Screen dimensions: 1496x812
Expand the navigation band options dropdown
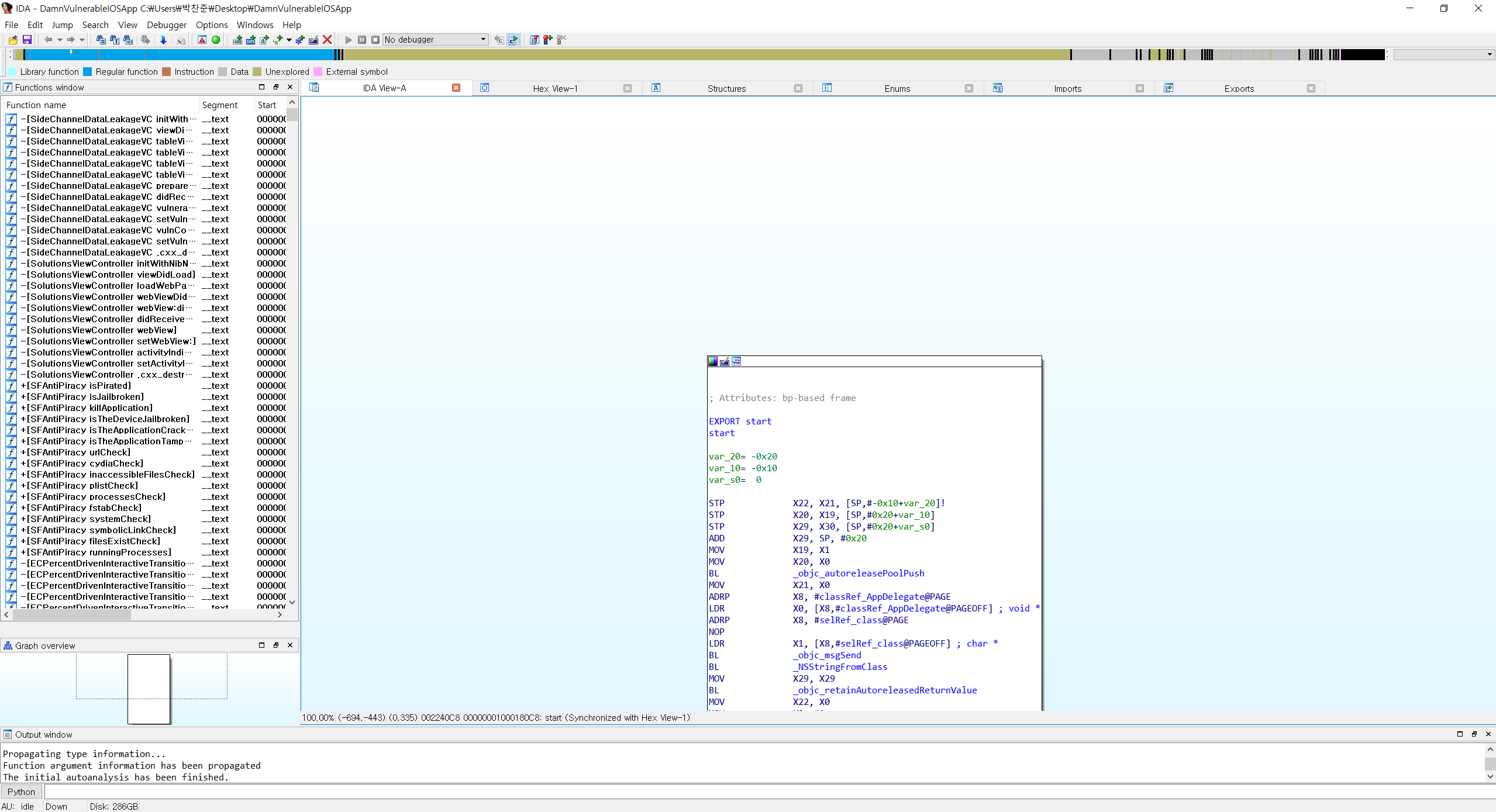1489,54
